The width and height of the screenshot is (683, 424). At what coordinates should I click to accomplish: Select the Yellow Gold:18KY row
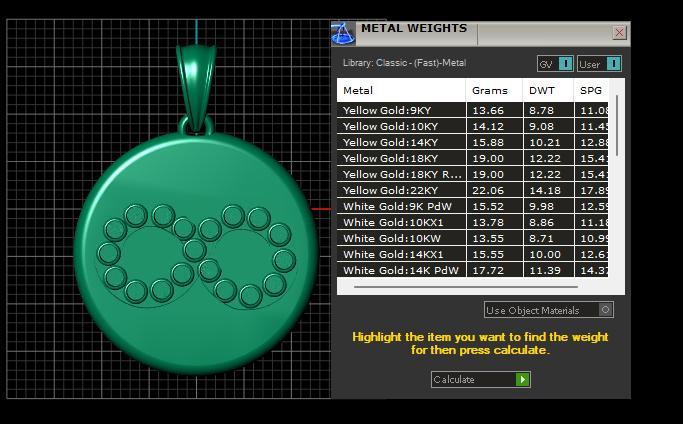[473, 159]
